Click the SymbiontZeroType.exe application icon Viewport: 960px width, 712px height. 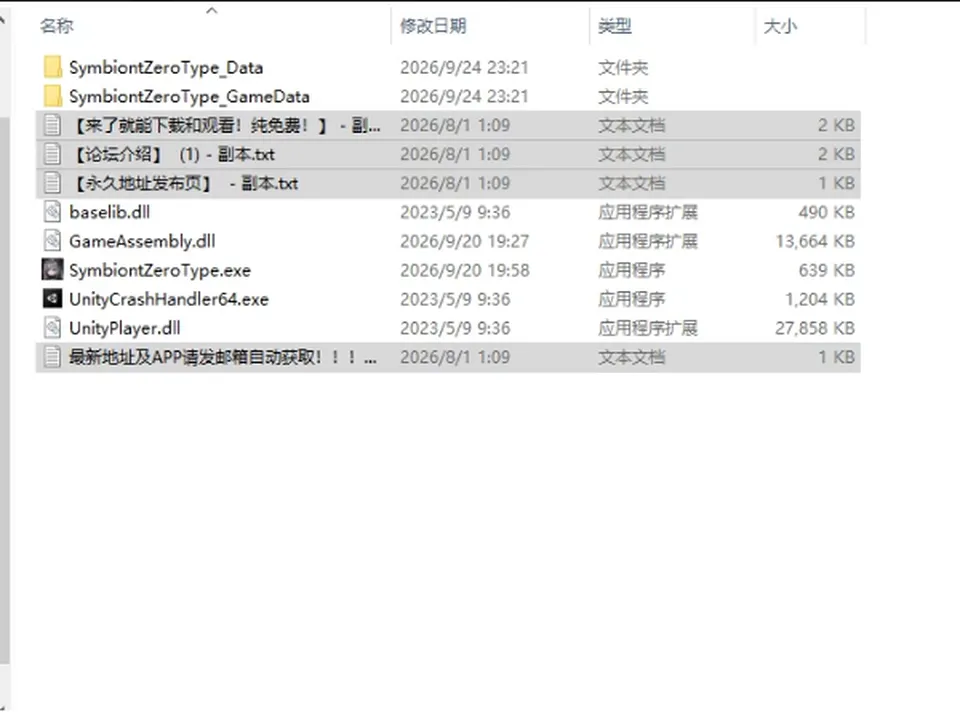[x=53, y=270]
